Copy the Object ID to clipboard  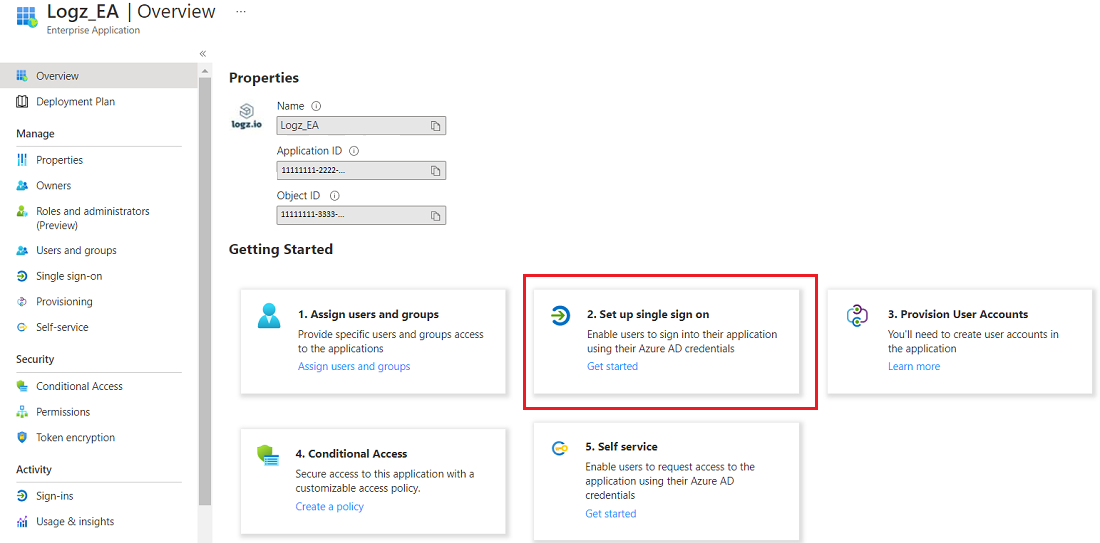pos(436,215)
